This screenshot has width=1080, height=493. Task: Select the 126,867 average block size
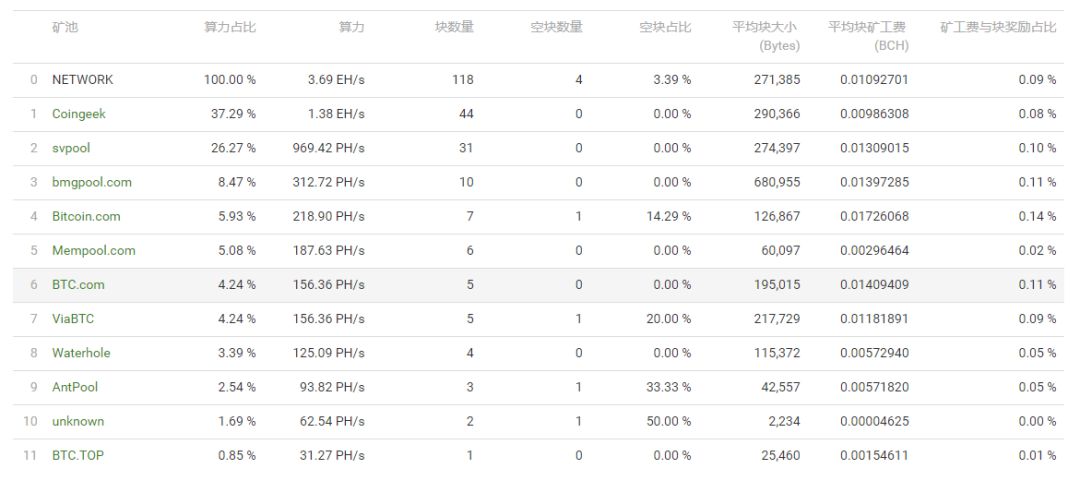(777, 216)
